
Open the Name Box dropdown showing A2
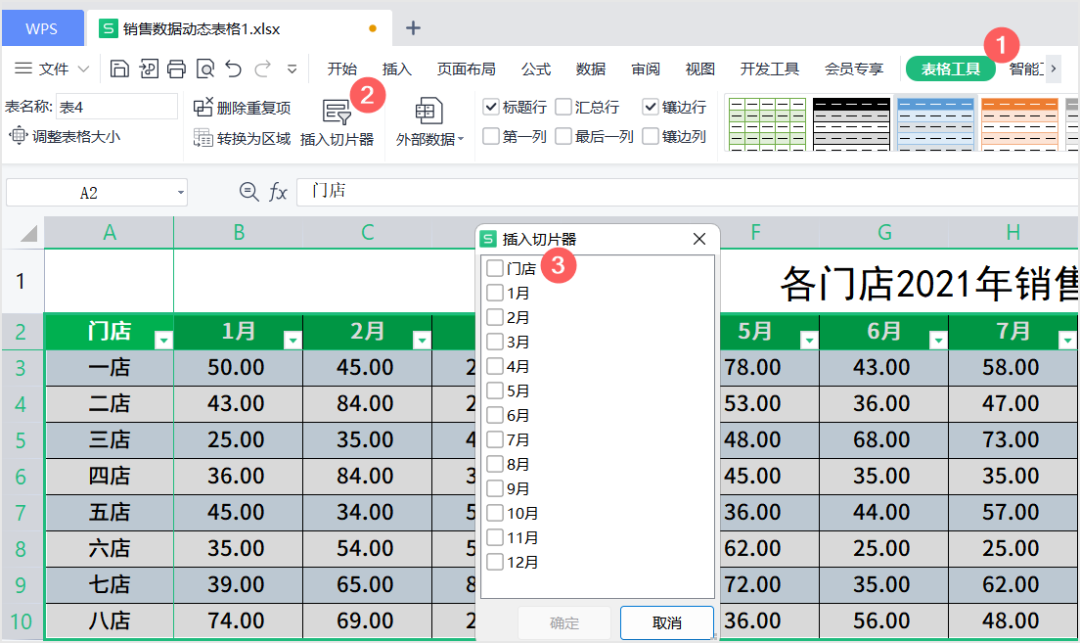pos(179,191)
